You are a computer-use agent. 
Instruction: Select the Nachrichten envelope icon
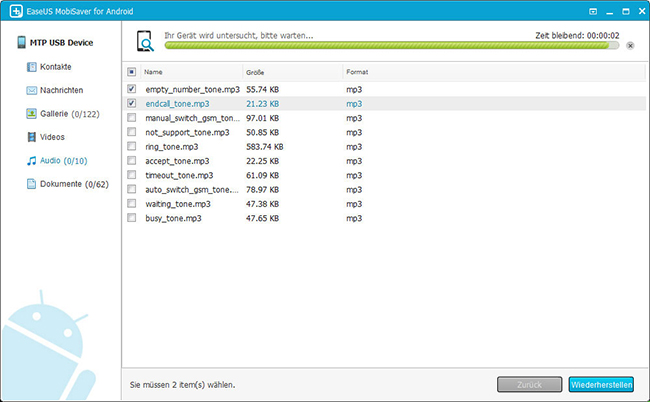(32, 90)
